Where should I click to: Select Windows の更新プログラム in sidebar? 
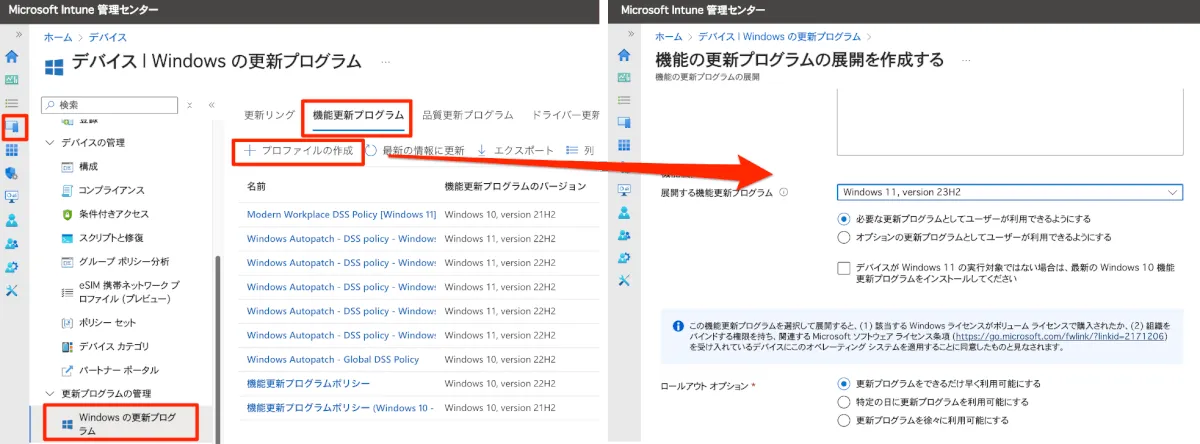[x=120, y=423]
